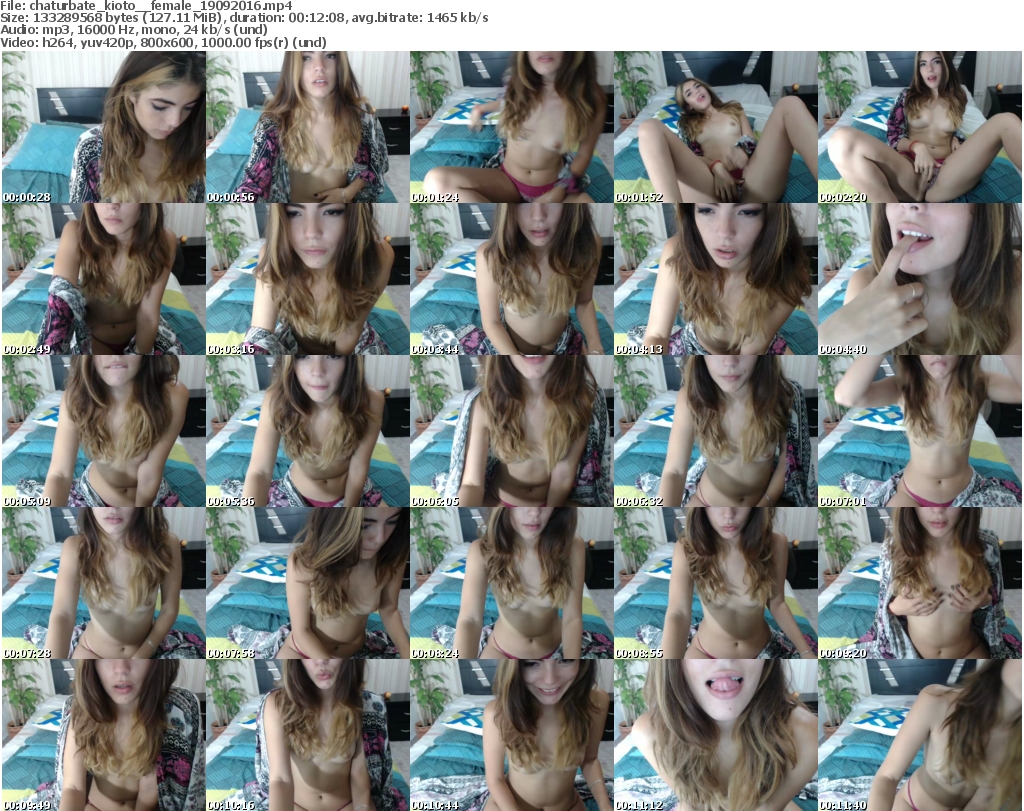The width and height of the screenshot is (1024, 811).
Task: Choose the frame stamped 00:04:40
Action: pos(920,279)
